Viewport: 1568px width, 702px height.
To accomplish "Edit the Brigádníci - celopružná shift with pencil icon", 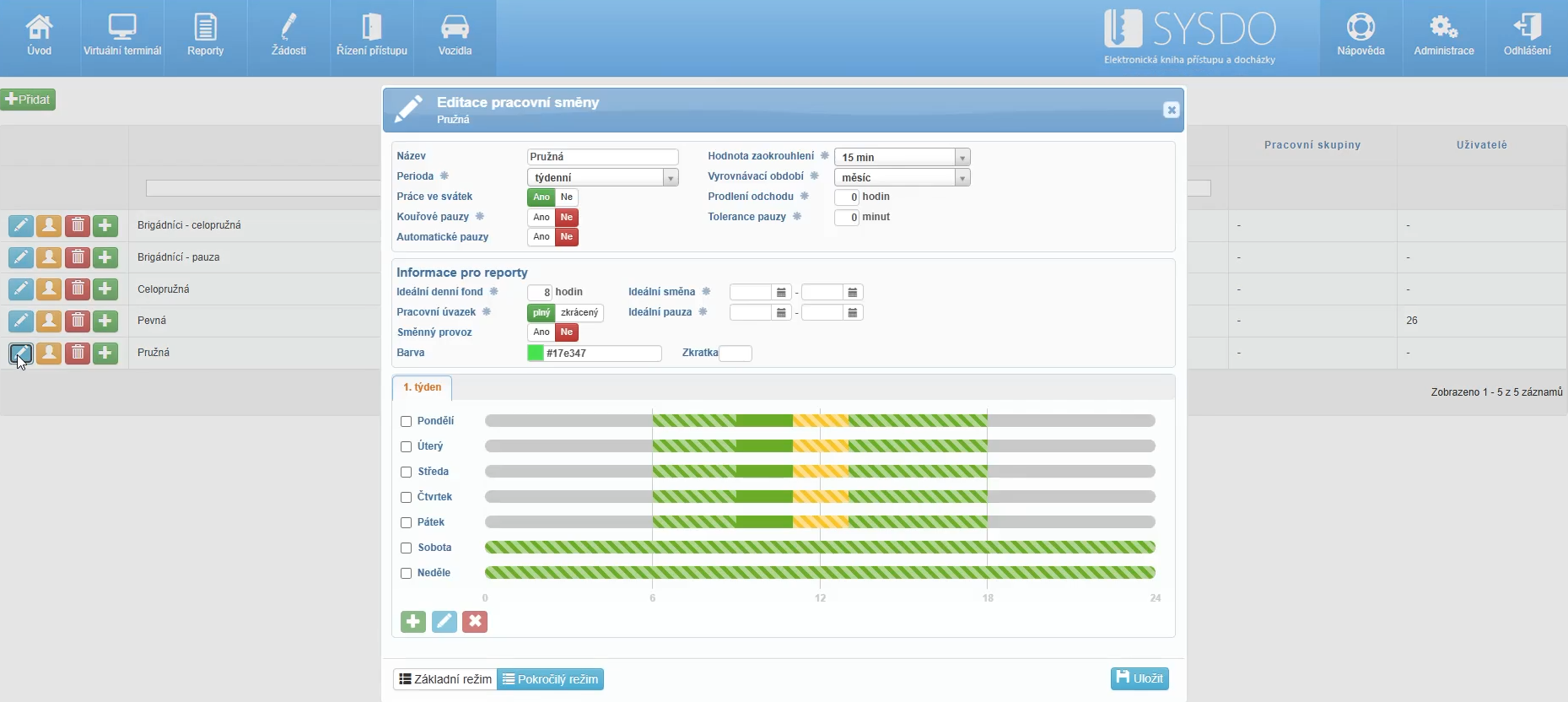I will coord(20,225).
